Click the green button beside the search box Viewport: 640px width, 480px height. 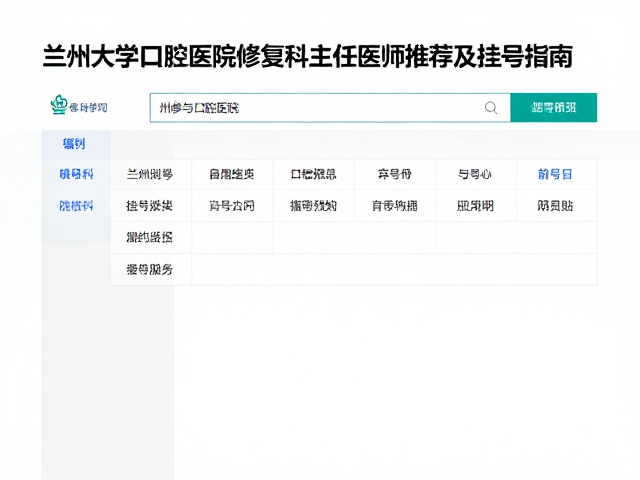(x=553, y=108)
